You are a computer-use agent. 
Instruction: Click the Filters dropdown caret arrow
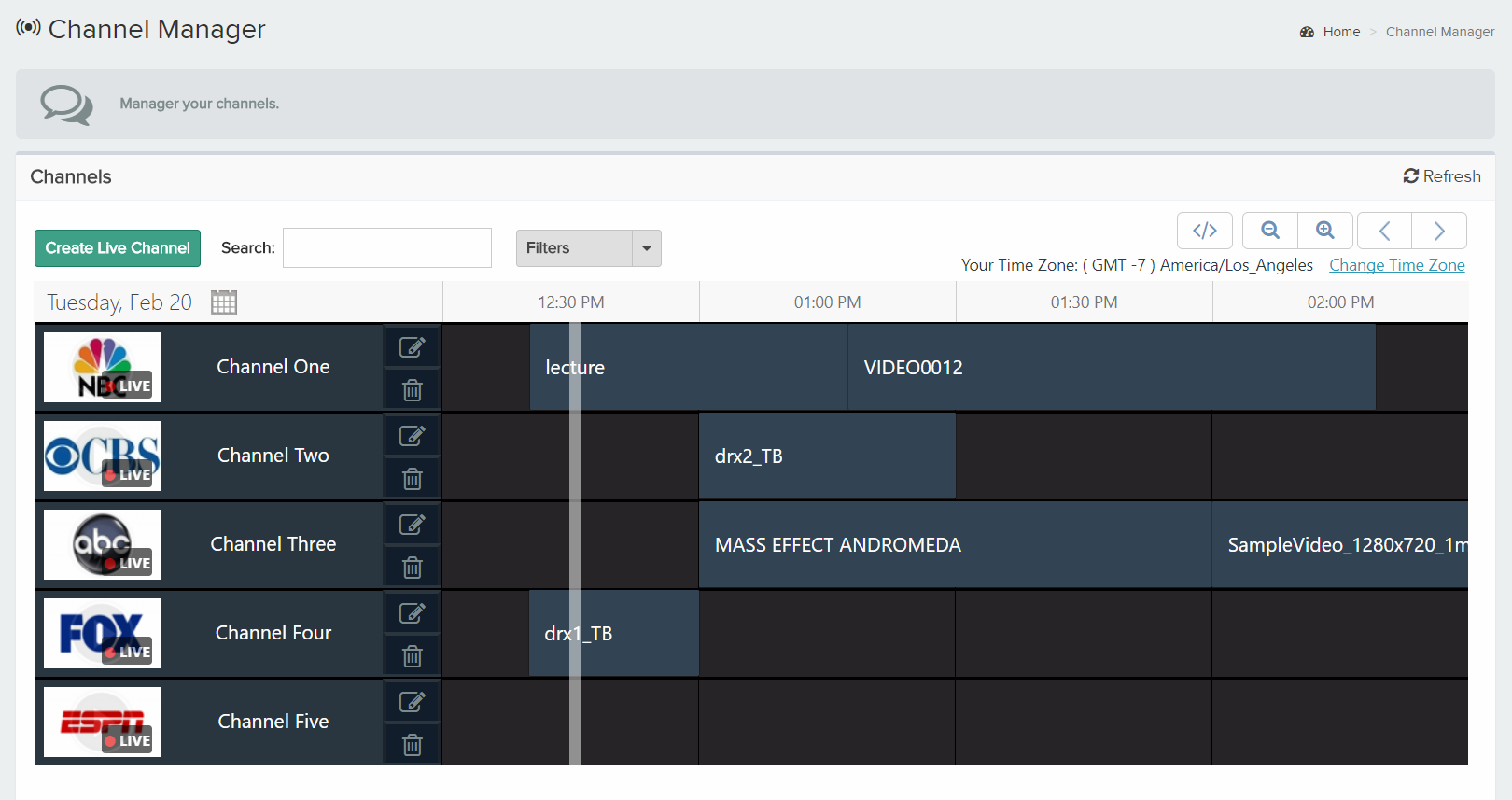[x=647, y=248]
